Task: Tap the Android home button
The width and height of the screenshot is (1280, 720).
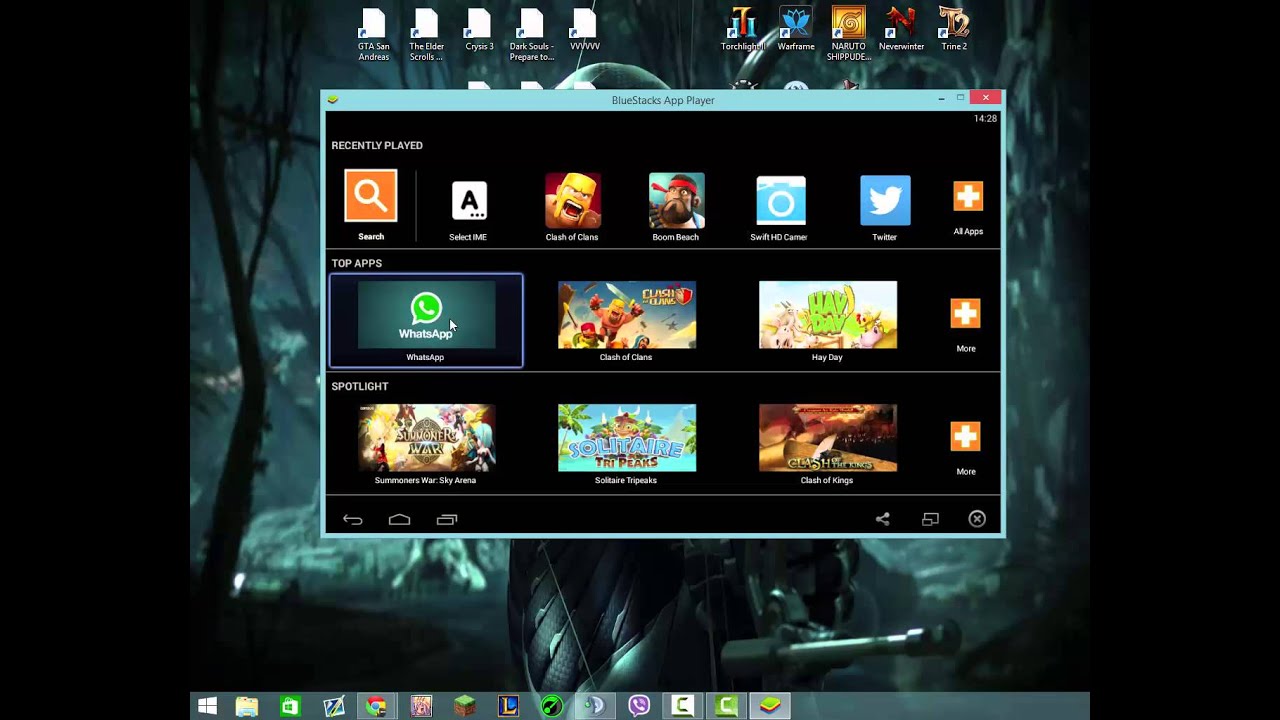Action: (x=399, y=519)
